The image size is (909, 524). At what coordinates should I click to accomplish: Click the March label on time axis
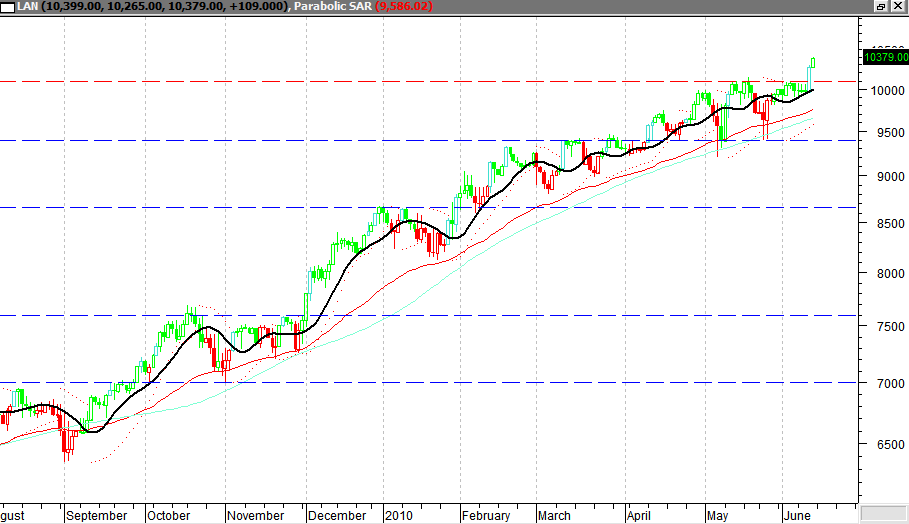pos(555,516)
